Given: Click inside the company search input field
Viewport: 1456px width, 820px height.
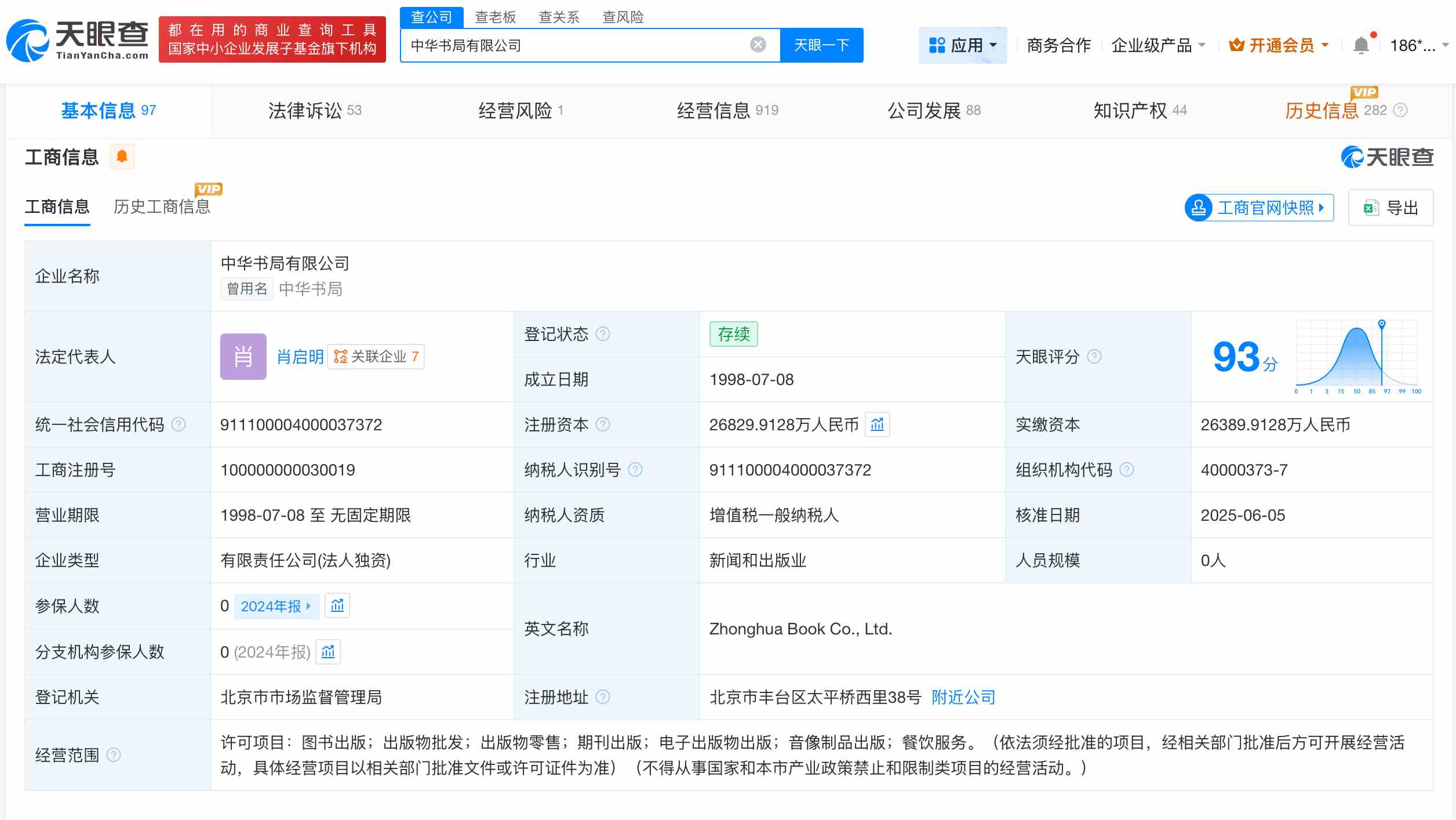Looking at the screenshot, I should point(580,44).
